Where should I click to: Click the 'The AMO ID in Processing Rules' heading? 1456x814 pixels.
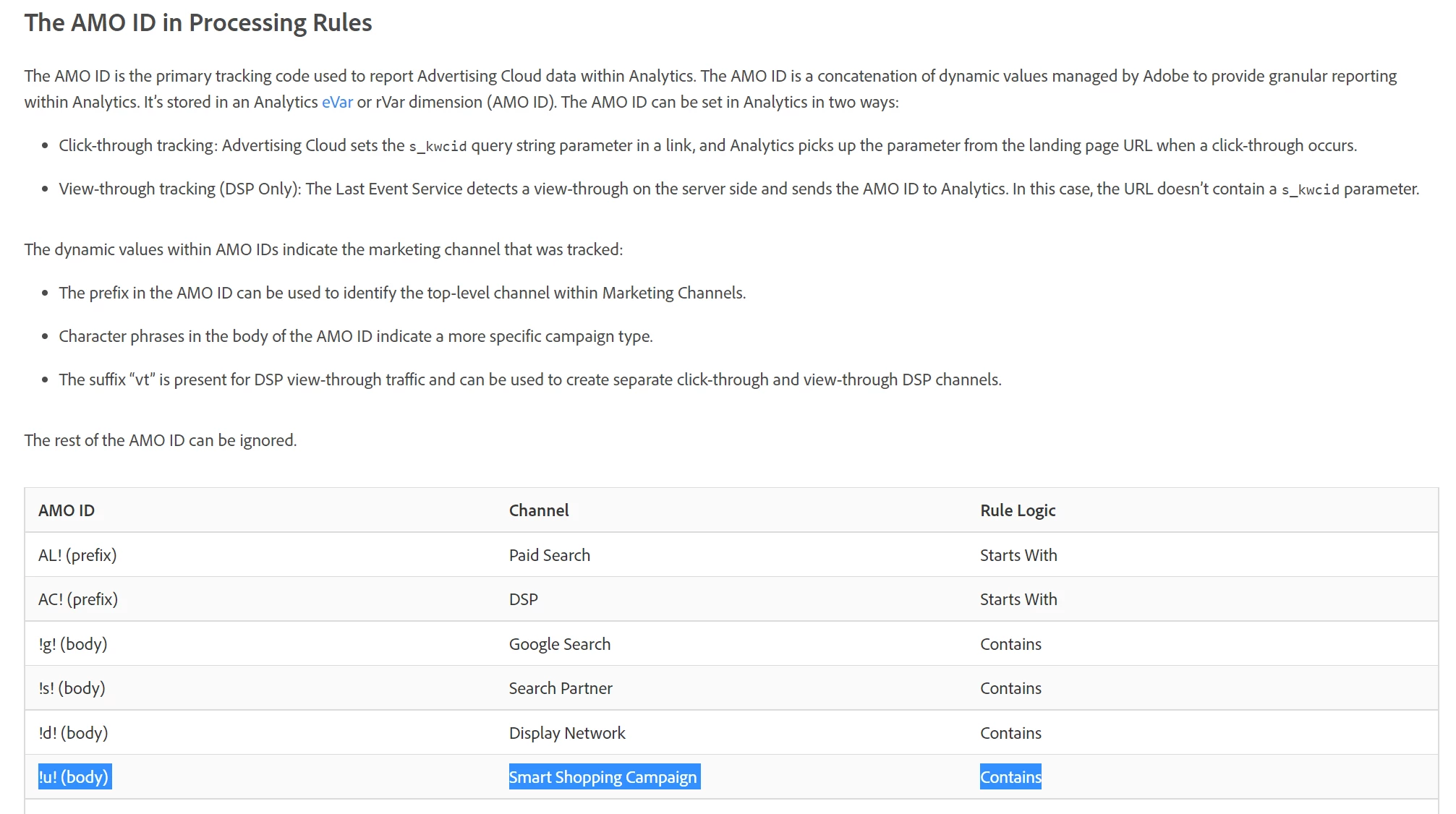click(x=198, y=23)
